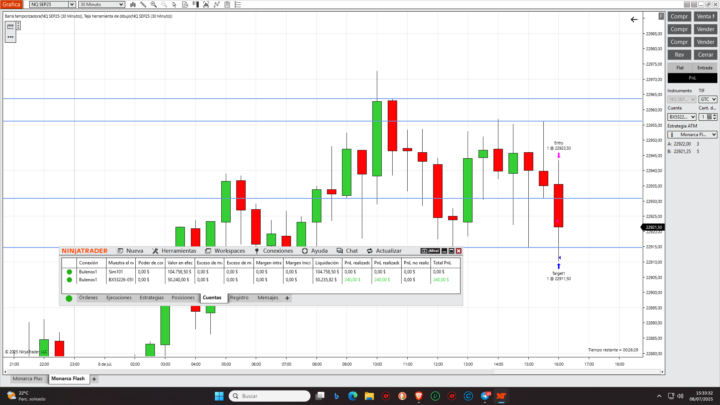The height and width of the screenshot is (405, 720).
Task: Open the indicators icon in chart toolbar
Action: 206,5
